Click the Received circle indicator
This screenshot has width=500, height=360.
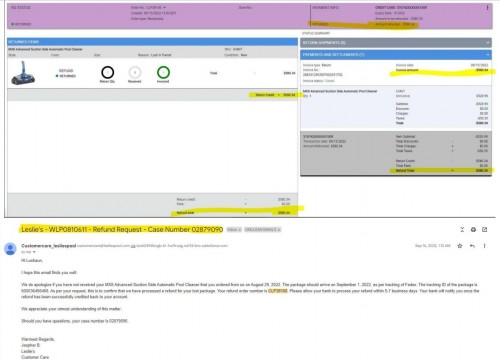click(135, 72)
